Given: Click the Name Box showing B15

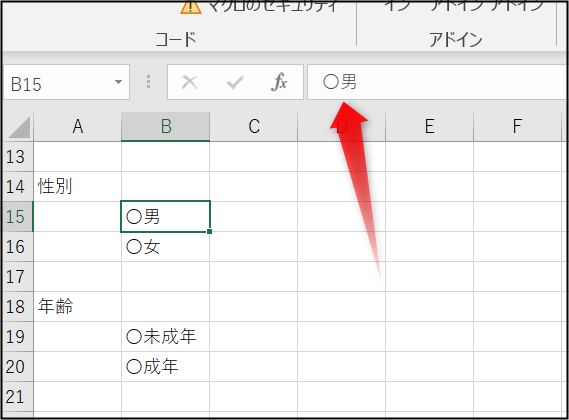Looking at the screenshot, I should [x=66, y=82].
